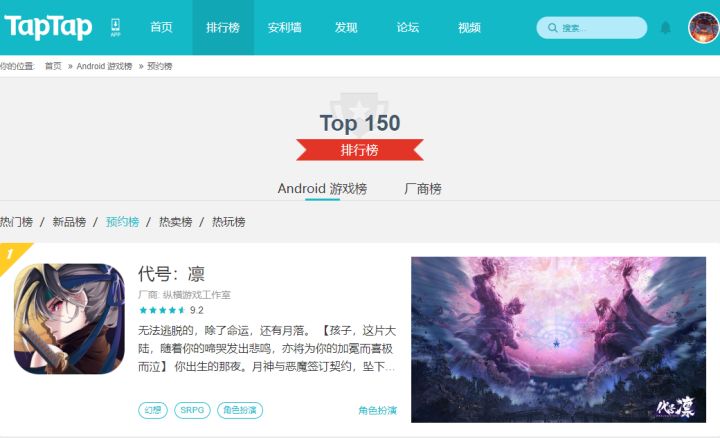Focus the 搜索 search field
Viewport: 720px width, 438px height.
tap(591, 28)
